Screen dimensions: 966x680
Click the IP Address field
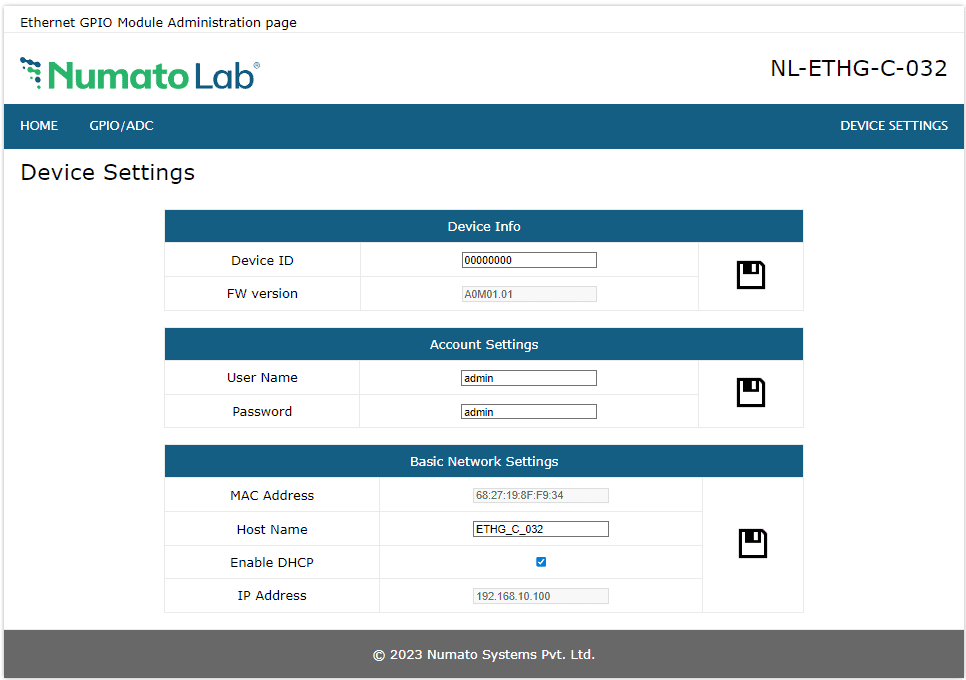[540, 596]
